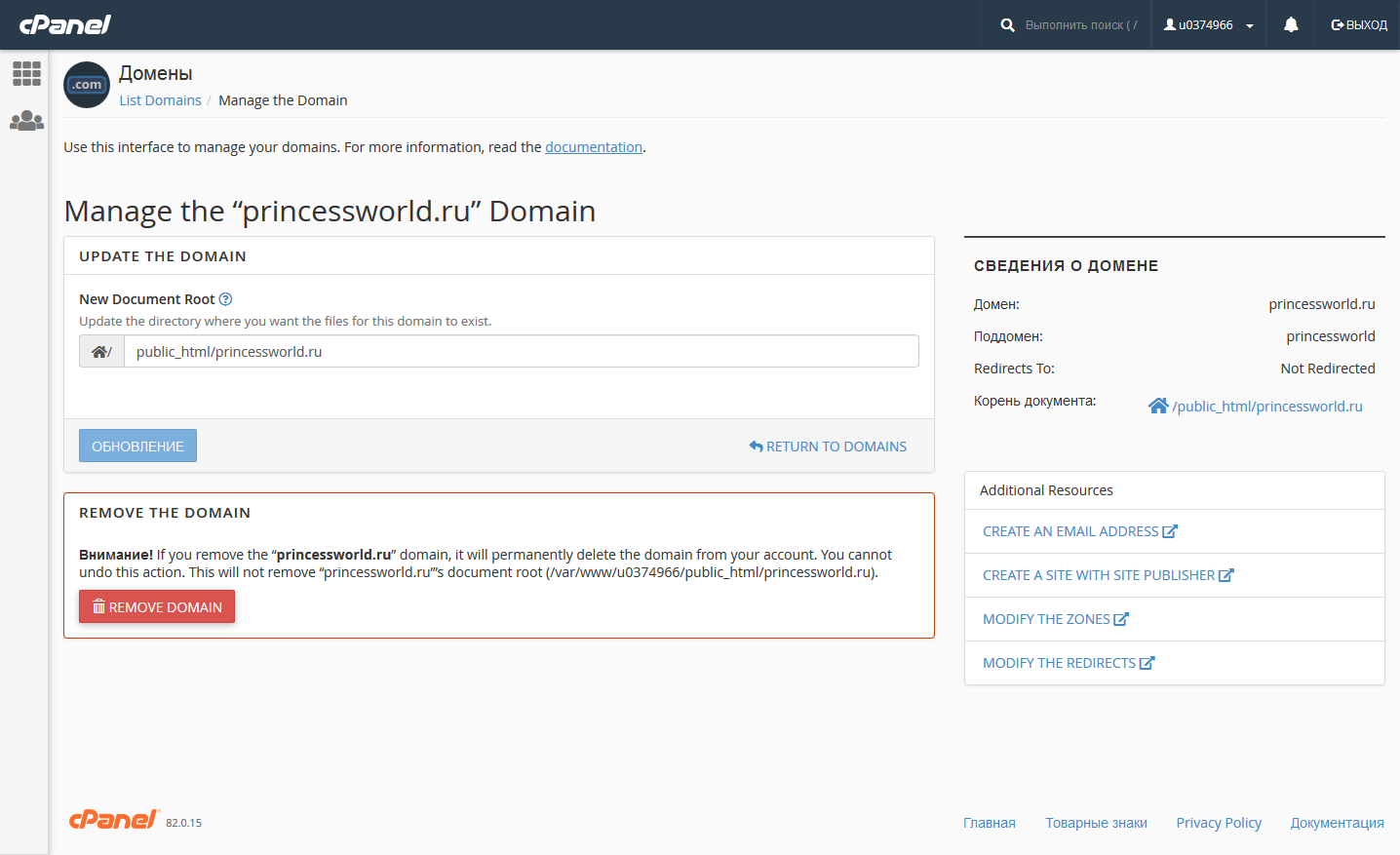Click the document root input field

[x=522, y=352]
